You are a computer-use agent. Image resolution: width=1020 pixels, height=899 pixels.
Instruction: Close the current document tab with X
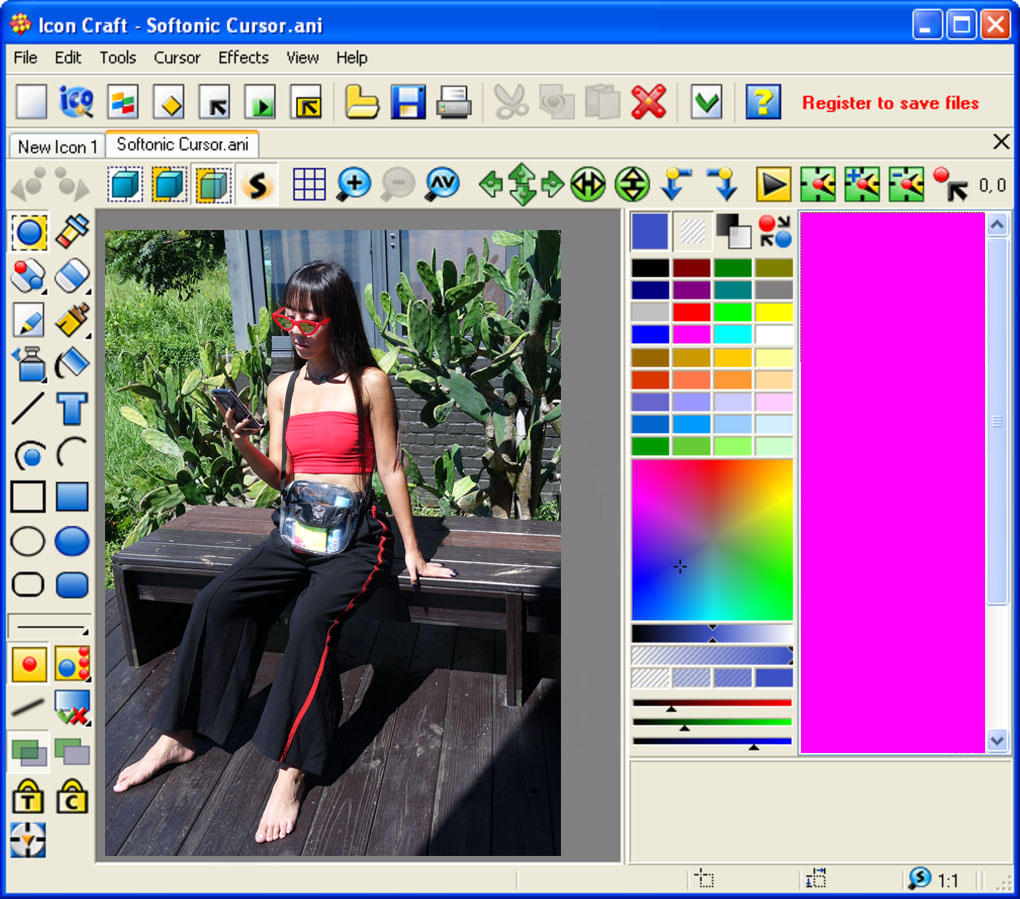pyautogui.click(x=1001, y=142)
